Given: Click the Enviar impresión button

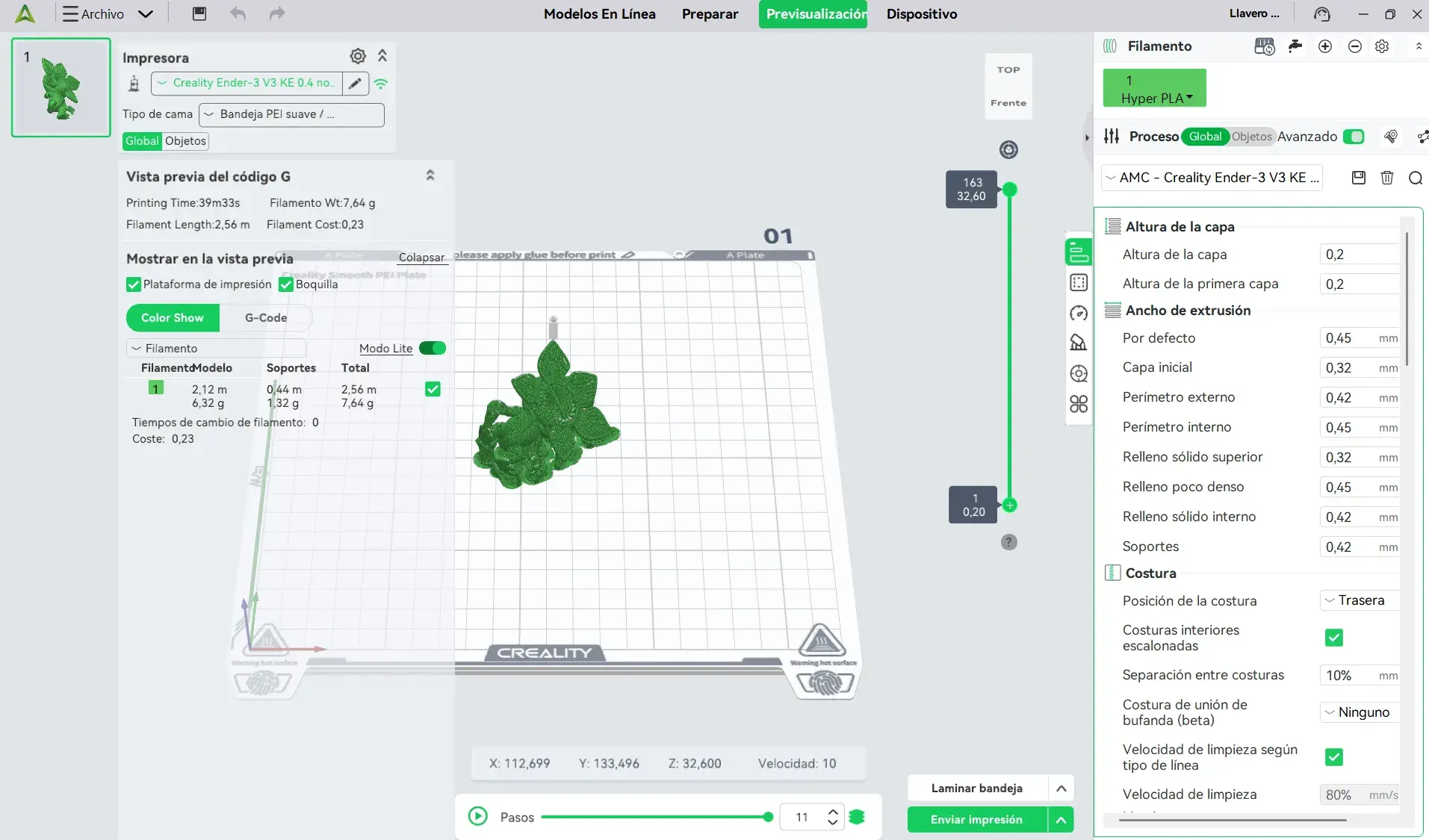Looking at the screenshot, I should pyautogui.click(x=977, y=820).
